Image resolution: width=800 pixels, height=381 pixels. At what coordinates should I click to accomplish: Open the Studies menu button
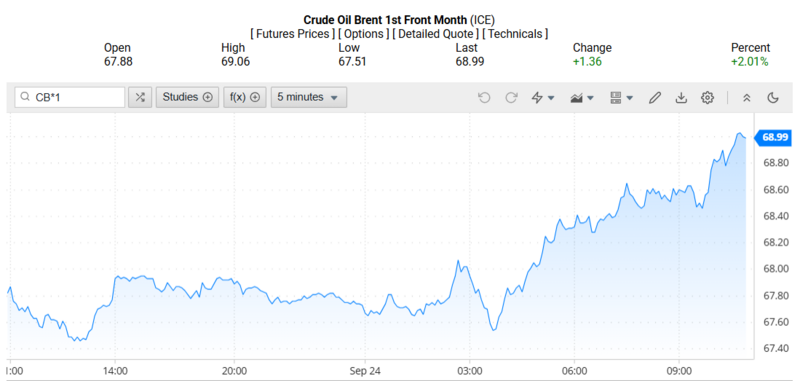point(187,97)
